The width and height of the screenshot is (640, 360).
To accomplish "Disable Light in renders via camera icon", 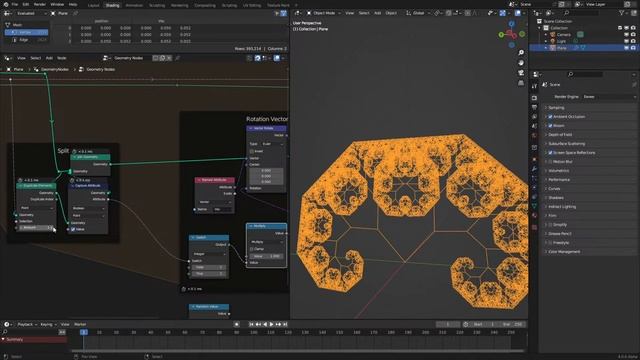I will [633, 41].
